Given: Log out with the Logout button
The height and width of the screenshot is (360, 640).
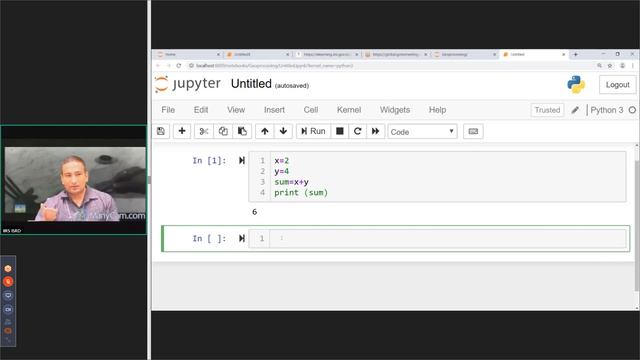Looking at the screenshot, I should tap(618, 85).
